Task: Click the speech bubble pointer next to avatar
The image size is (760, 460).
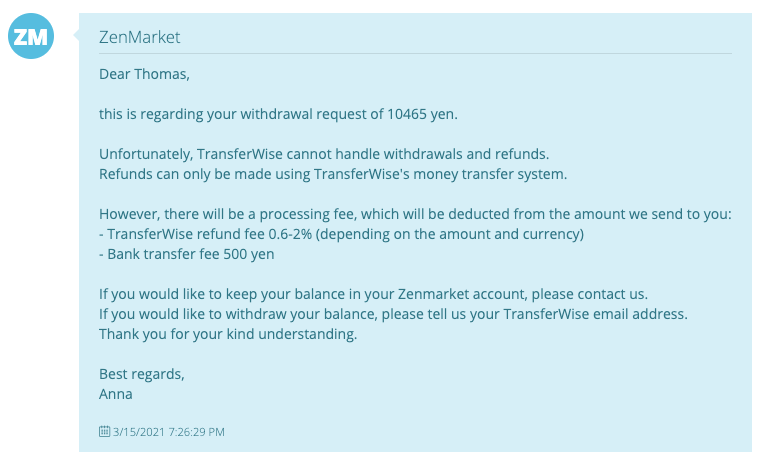Action: (76, 35)
